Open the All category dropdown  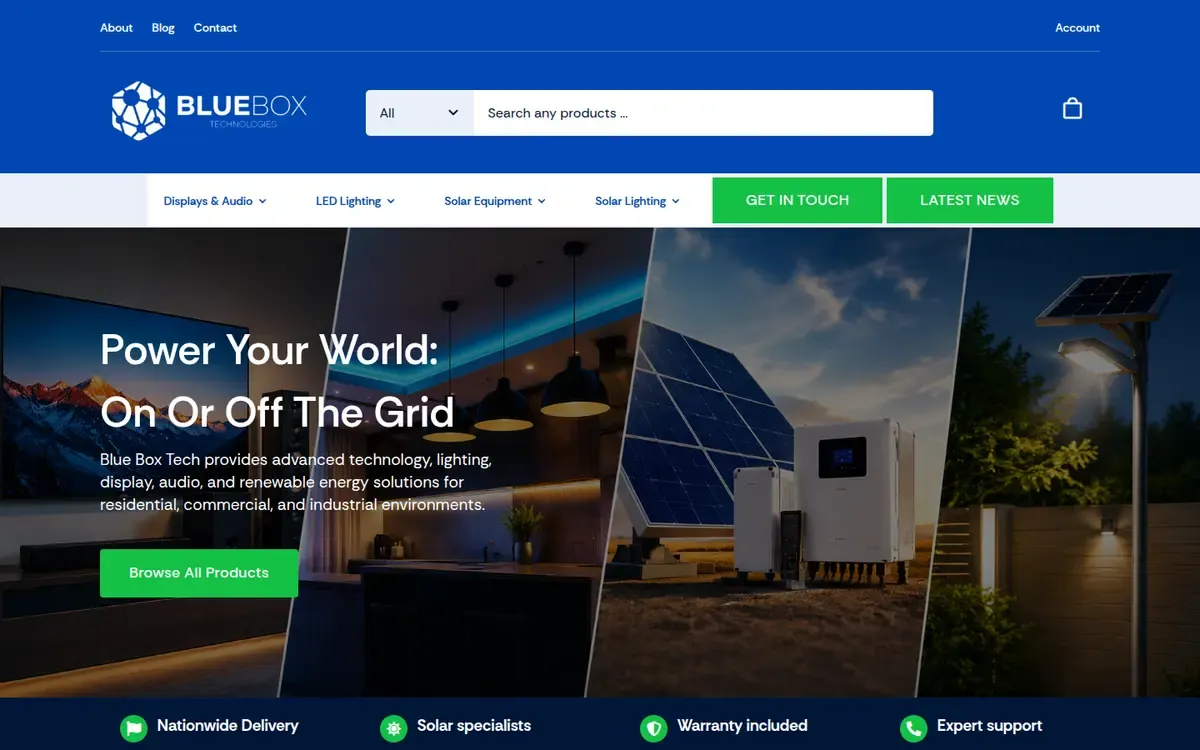point(420,113)
